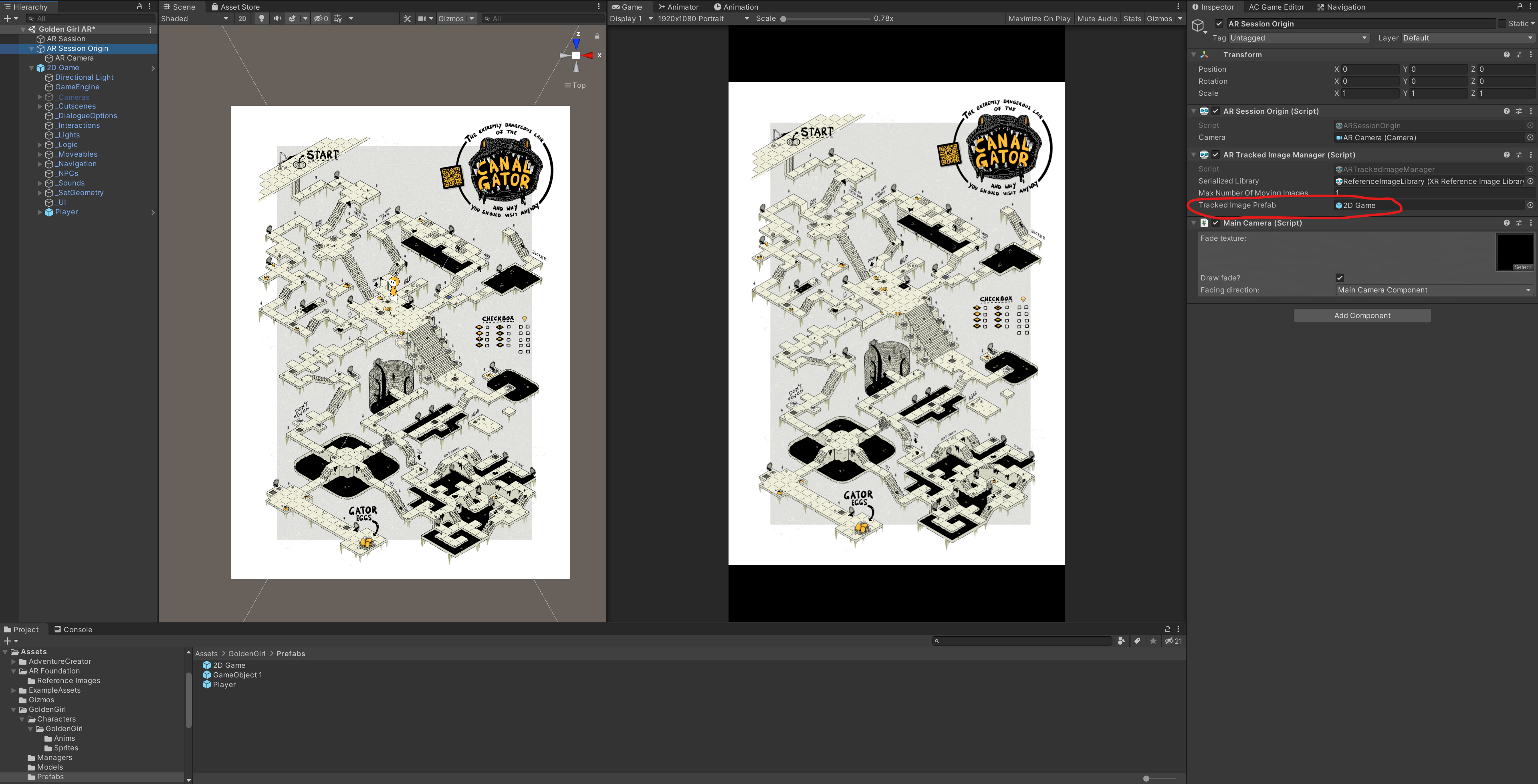Toggle AR Session Origin active checkbox
Screen dimensions: 1538x784
coord(1219,24)
